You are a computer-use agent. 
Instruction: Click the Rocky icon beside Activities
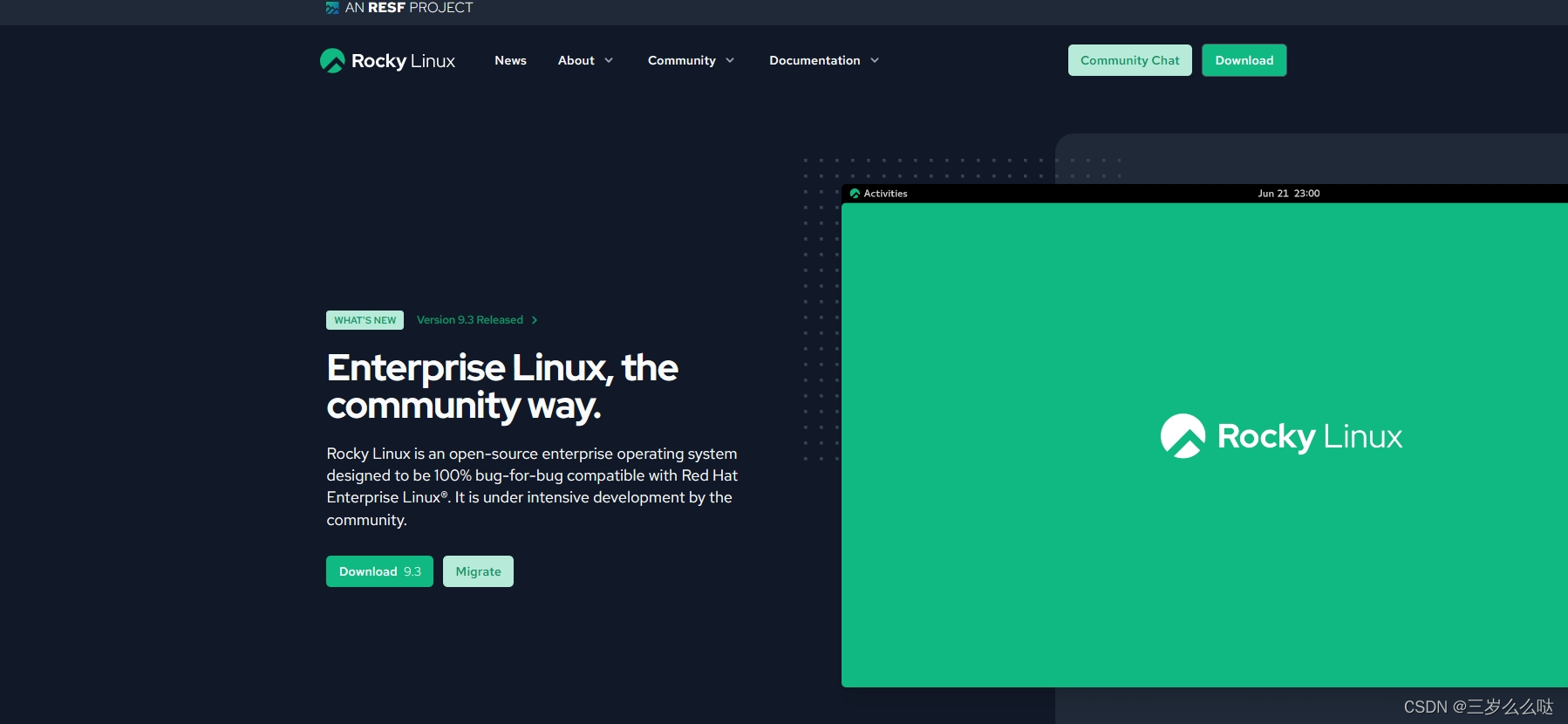(x=855, y=194)
